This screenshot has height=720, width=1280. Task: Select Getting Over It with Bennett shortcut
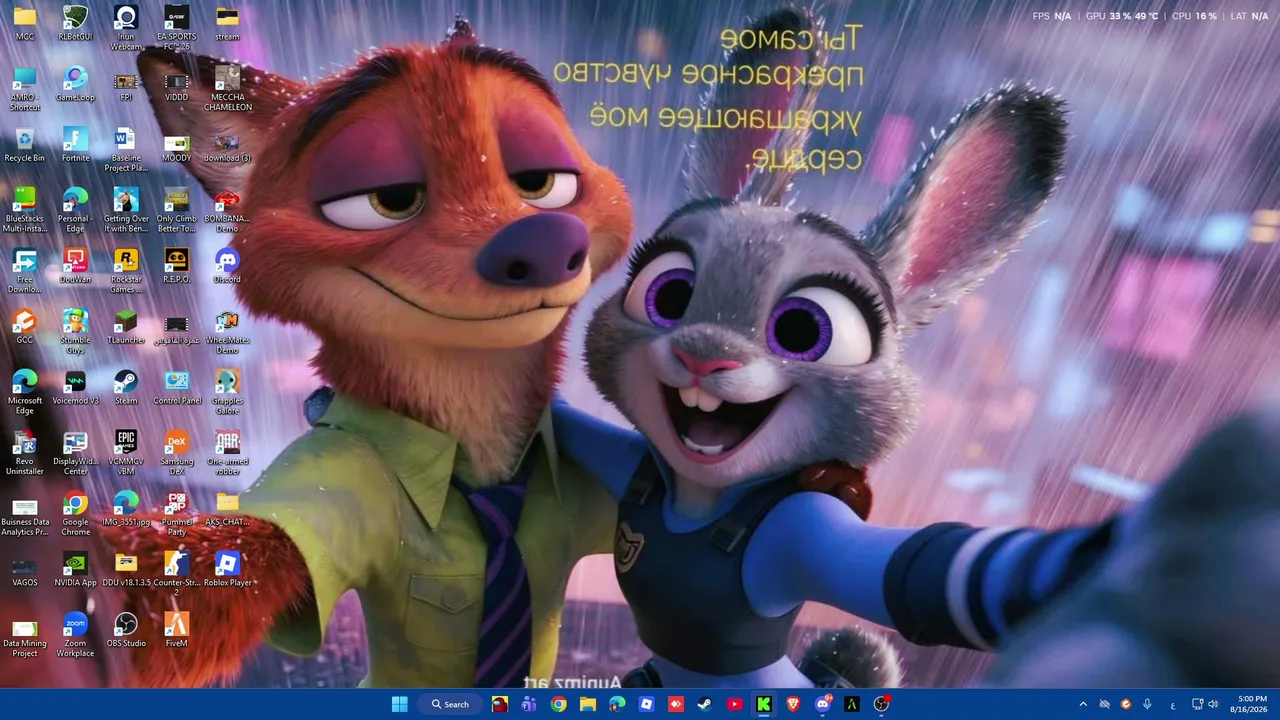(126, 210)
